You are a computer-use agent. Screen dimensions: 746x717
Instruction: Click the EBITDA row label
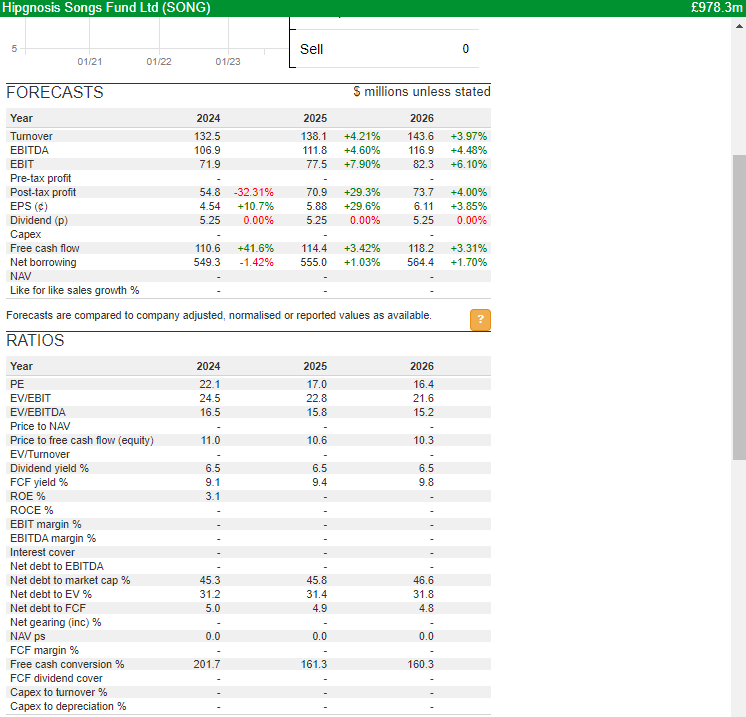[29, 150]
